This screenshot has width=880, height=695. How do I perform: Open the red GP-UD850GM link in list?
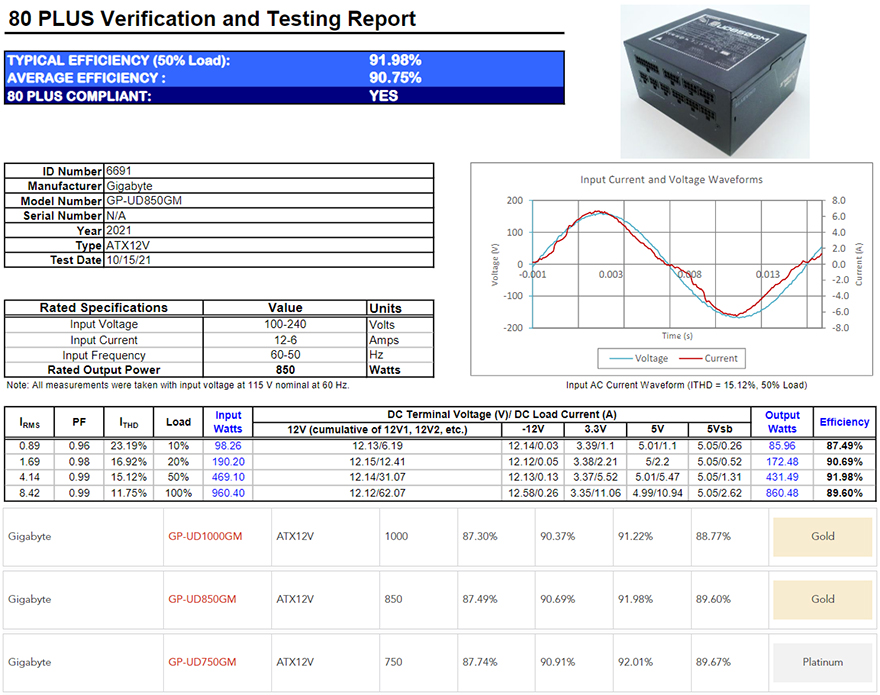[205, 599]
